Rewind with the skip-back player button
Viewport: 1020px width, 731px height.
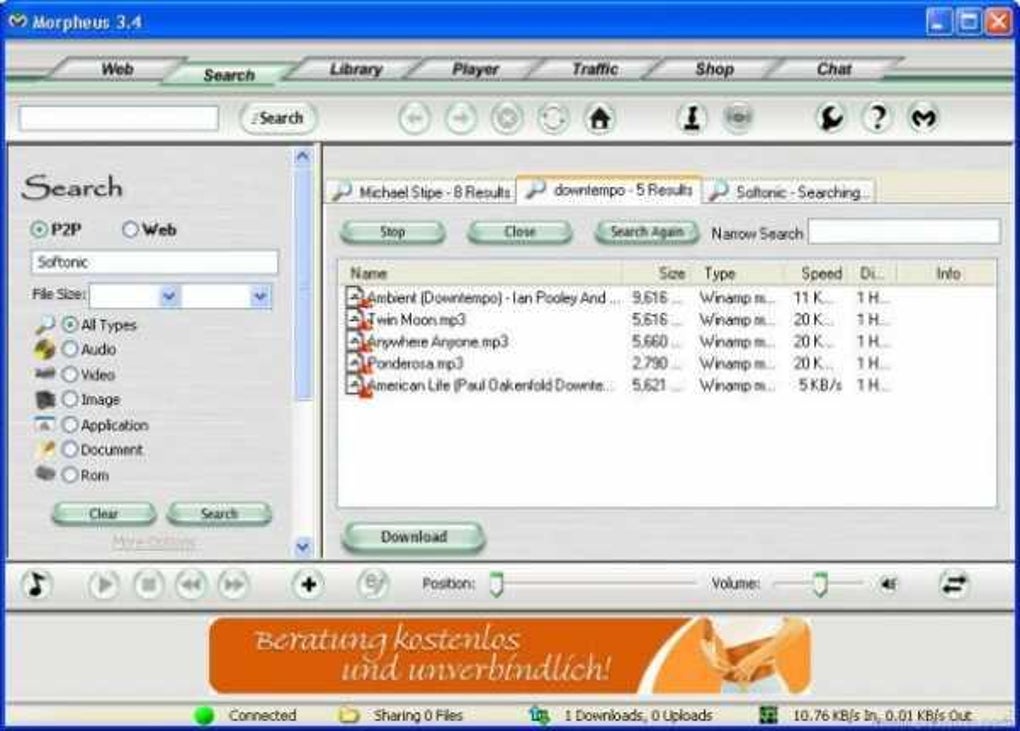click(x=191, y=585)
